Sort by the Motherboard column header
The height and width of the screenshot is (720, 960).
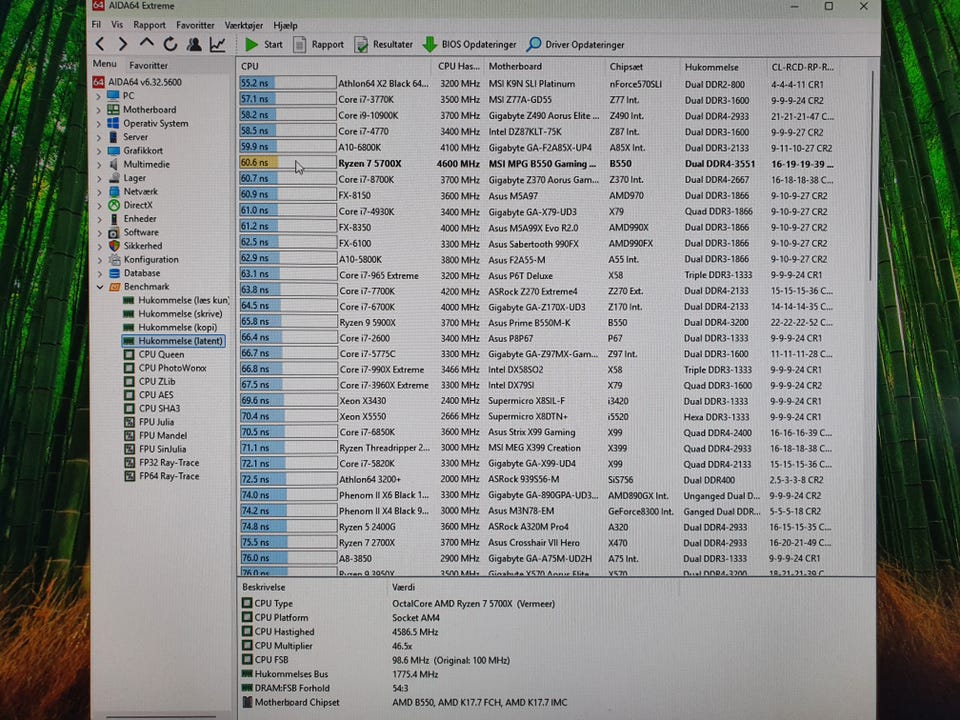[544, 66]
